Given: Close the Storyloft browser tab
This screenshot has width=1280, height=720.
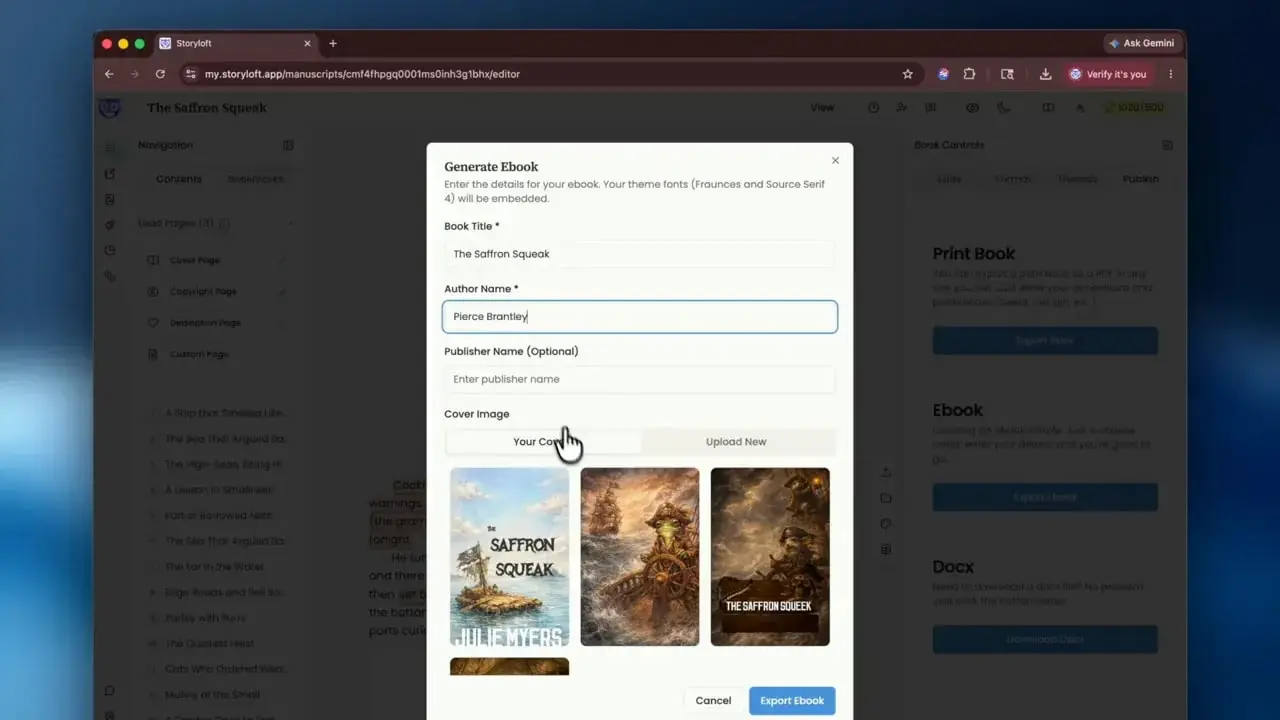Looking at the screenshot, I should (308, 43).
